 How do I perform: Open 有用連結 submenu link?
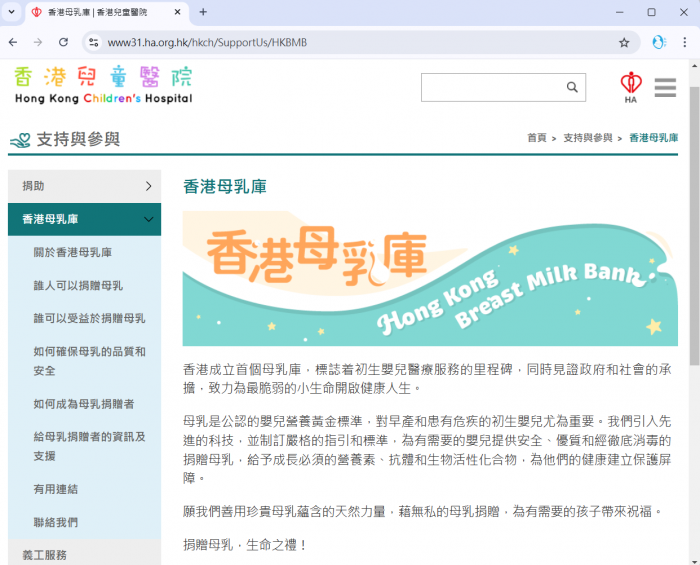point(56,489)
